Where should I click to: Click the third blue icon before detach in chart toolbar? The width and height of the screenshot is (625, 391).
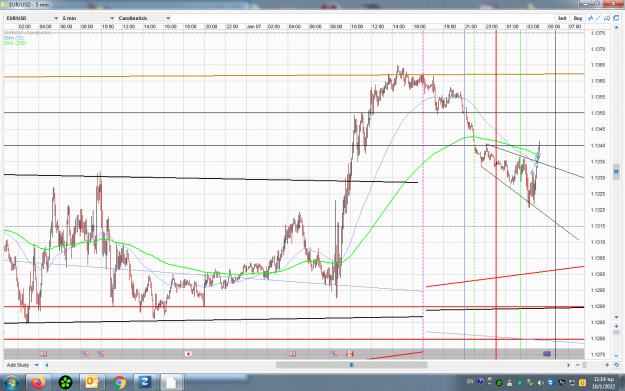pos(607,18)
